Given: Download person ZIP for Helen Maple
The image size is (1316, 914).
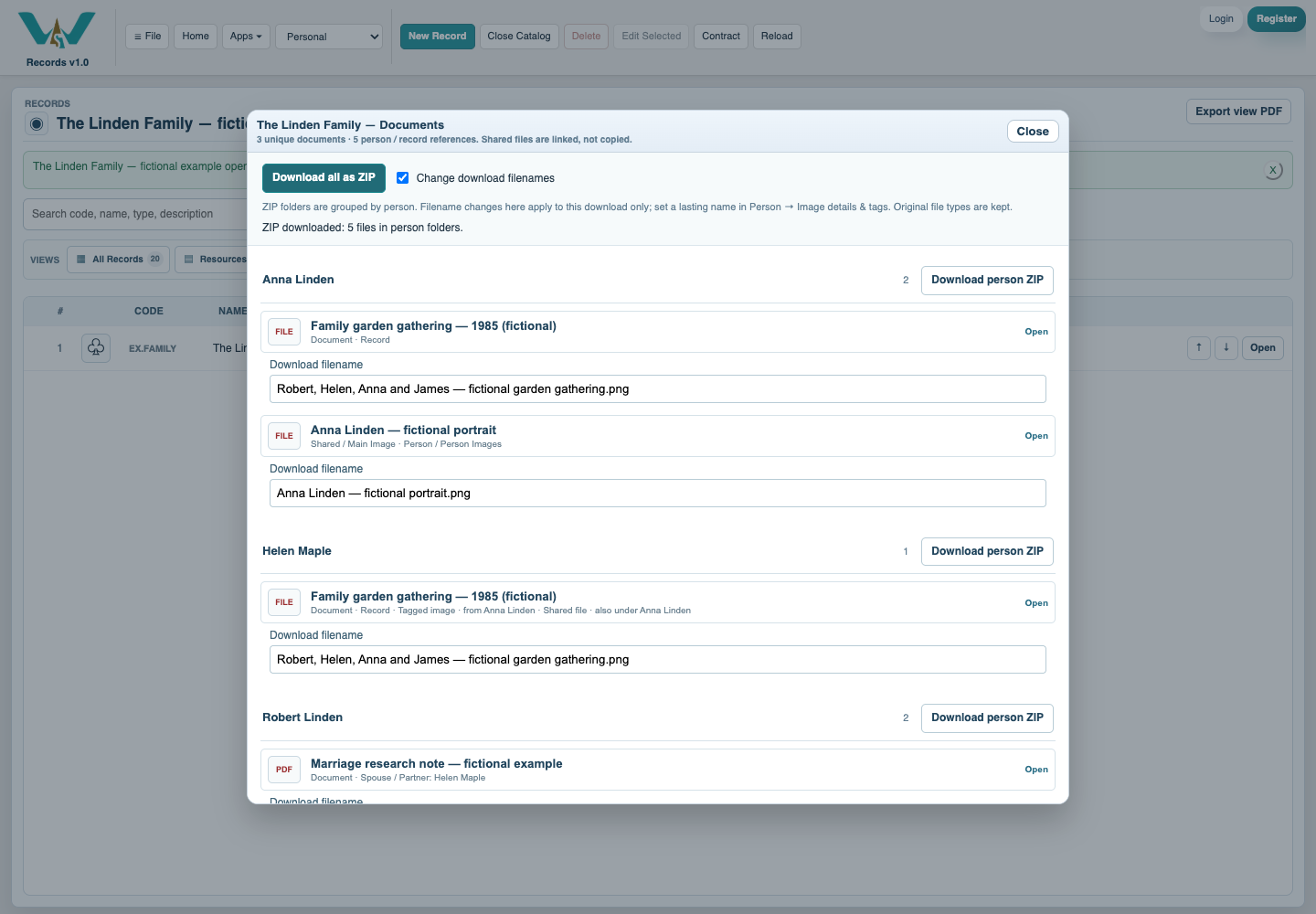Looking at the screenshot, I should click(987, 551).
